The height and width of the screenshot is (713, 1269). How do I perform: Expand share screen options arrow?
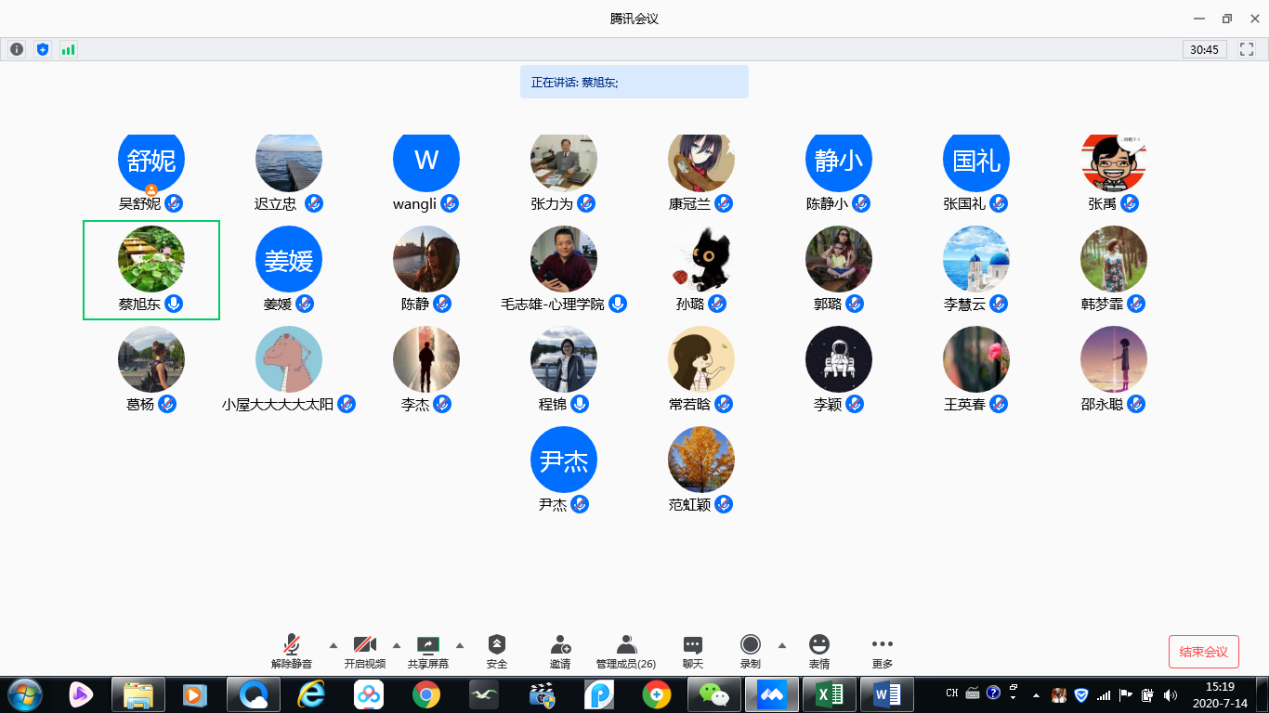[x=460, y=645]
